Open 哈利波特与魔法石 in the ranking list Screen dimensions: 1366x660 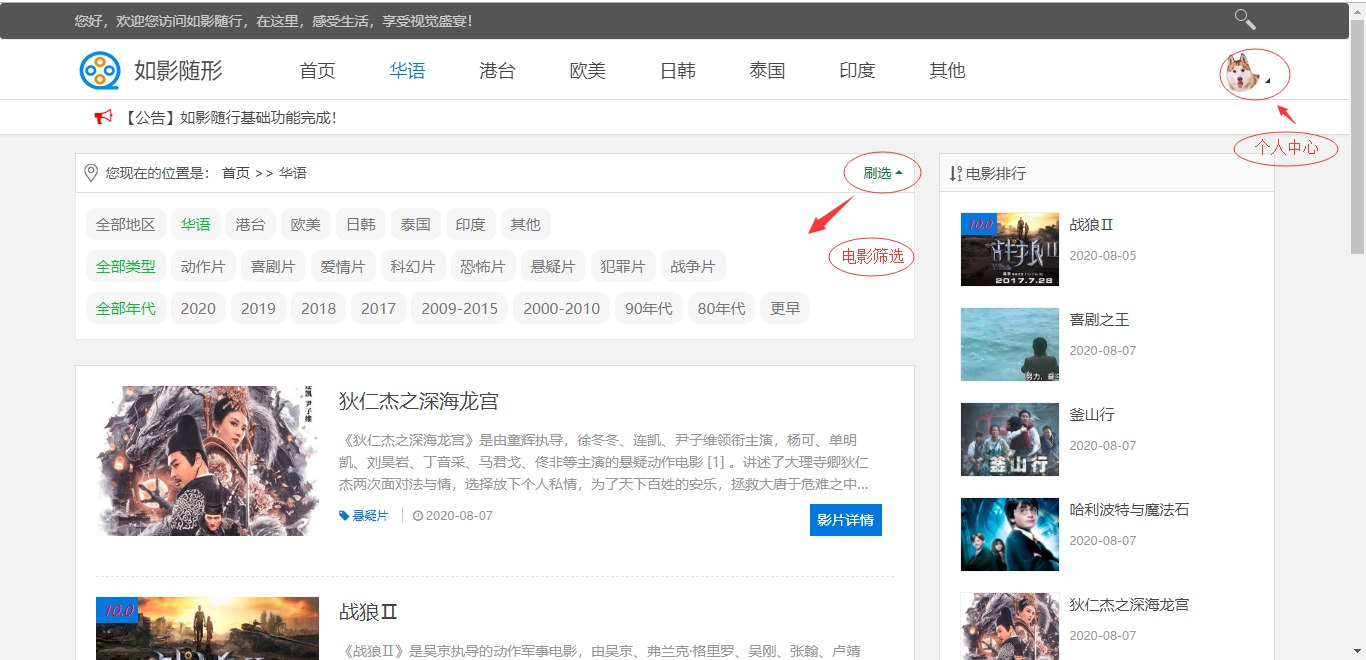[1130, 510]
